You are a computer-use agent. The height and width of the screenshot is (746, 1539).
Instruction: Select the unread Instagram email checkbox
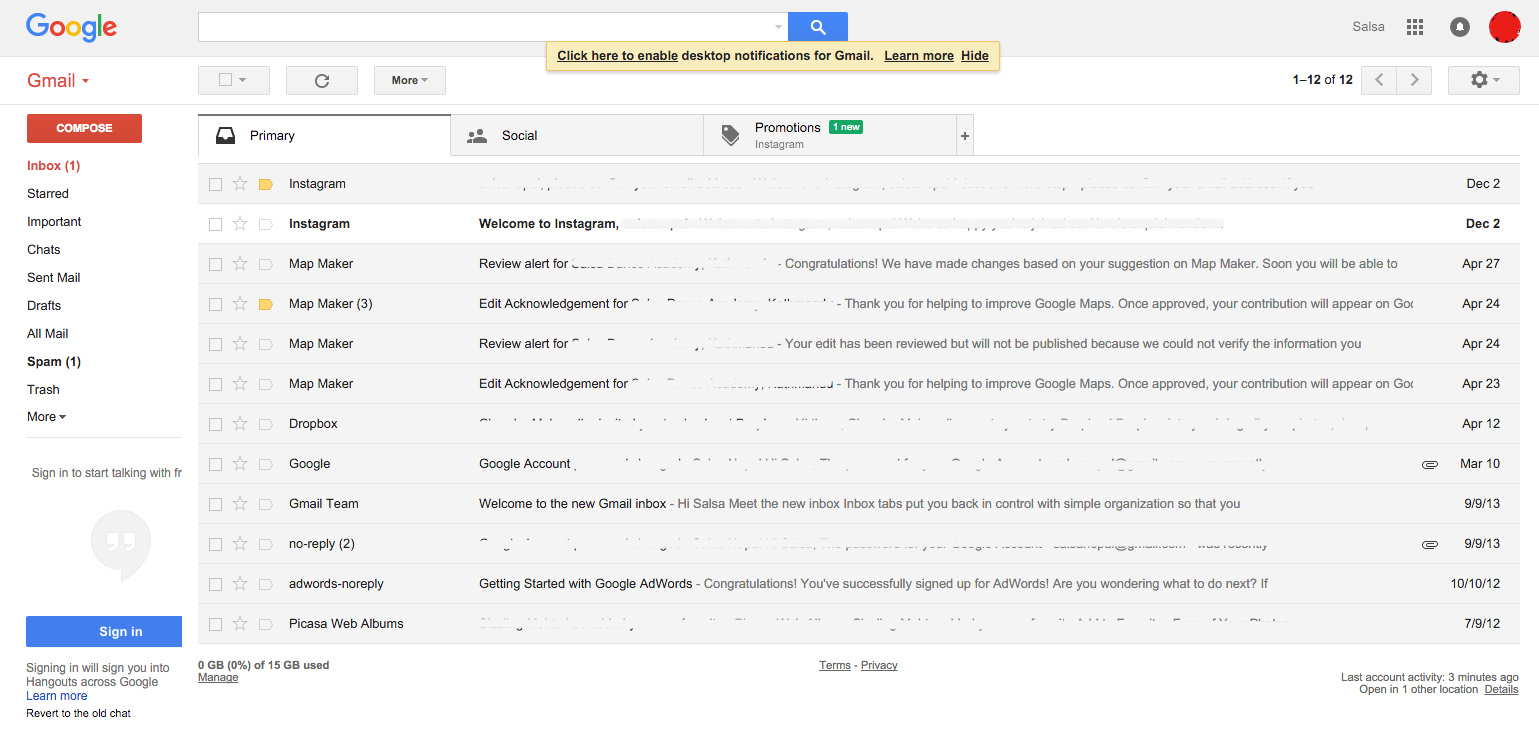click(215, 224)
